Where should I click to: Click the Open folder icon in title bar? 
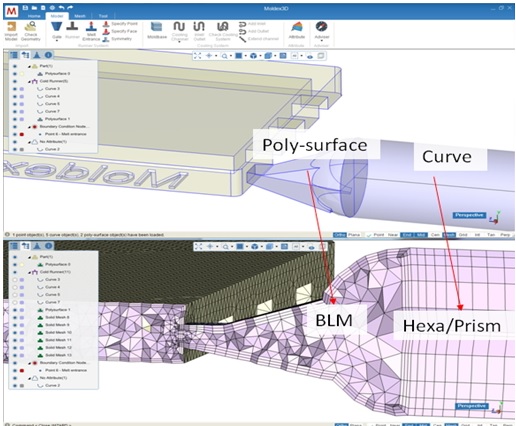[x=34, y=8]
